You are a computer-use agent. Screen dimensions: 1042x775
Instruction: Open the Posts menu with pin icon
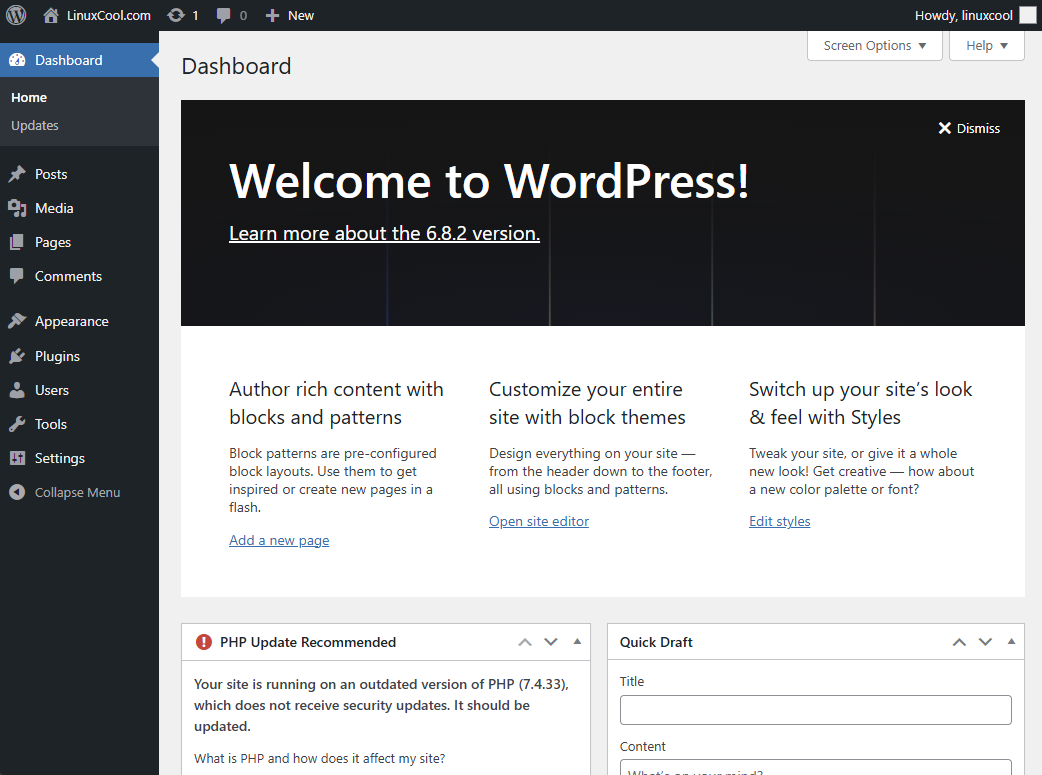click(17, 174)
